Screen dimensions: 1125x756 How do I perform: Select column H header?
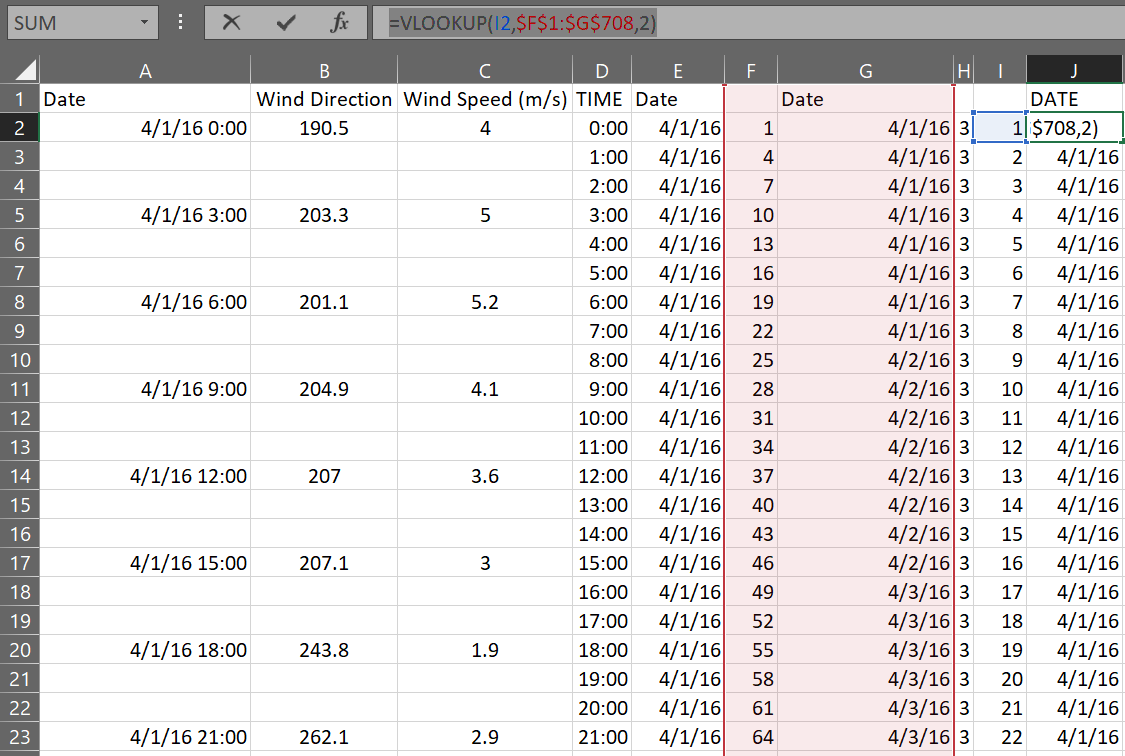pyautogui.click(x=964, y=70)
